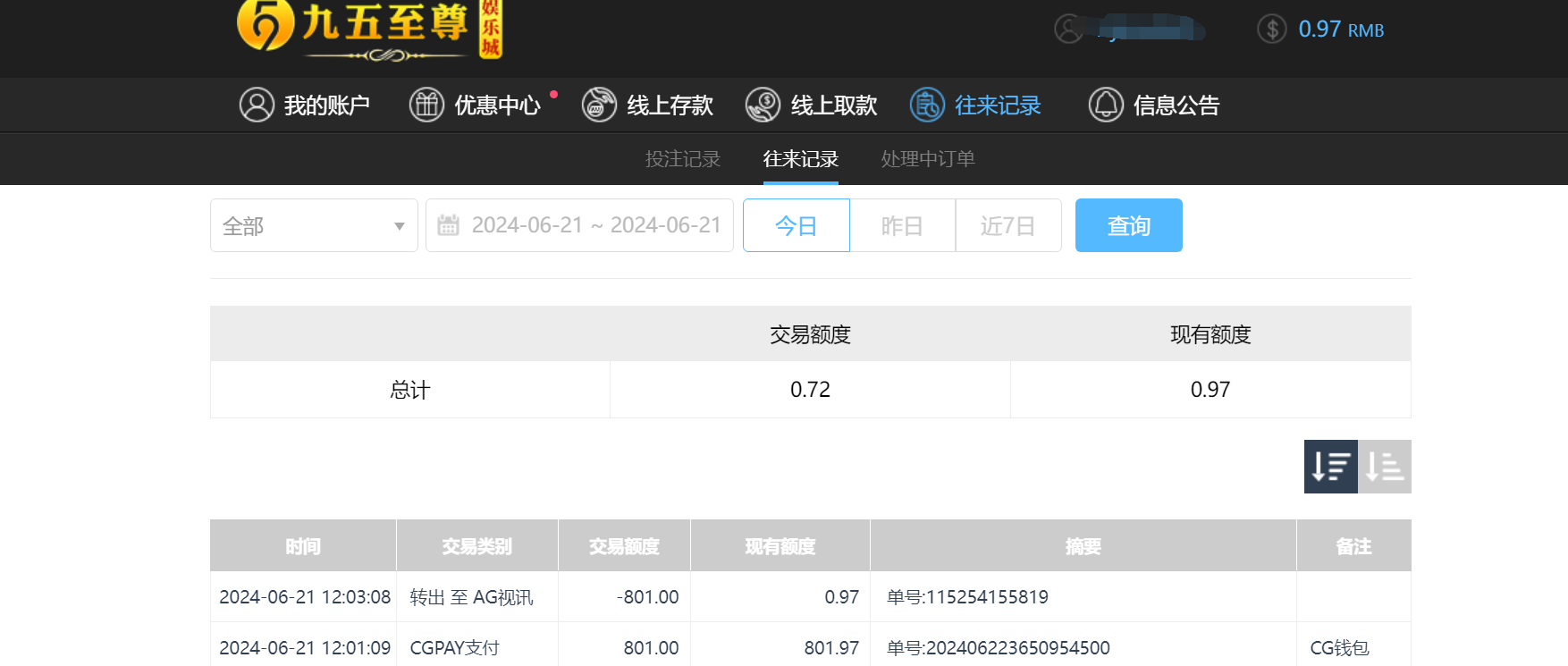1568x666 pixels.
Task: Click the 现有额度 table column header
Action: click(x=780, y=546)
